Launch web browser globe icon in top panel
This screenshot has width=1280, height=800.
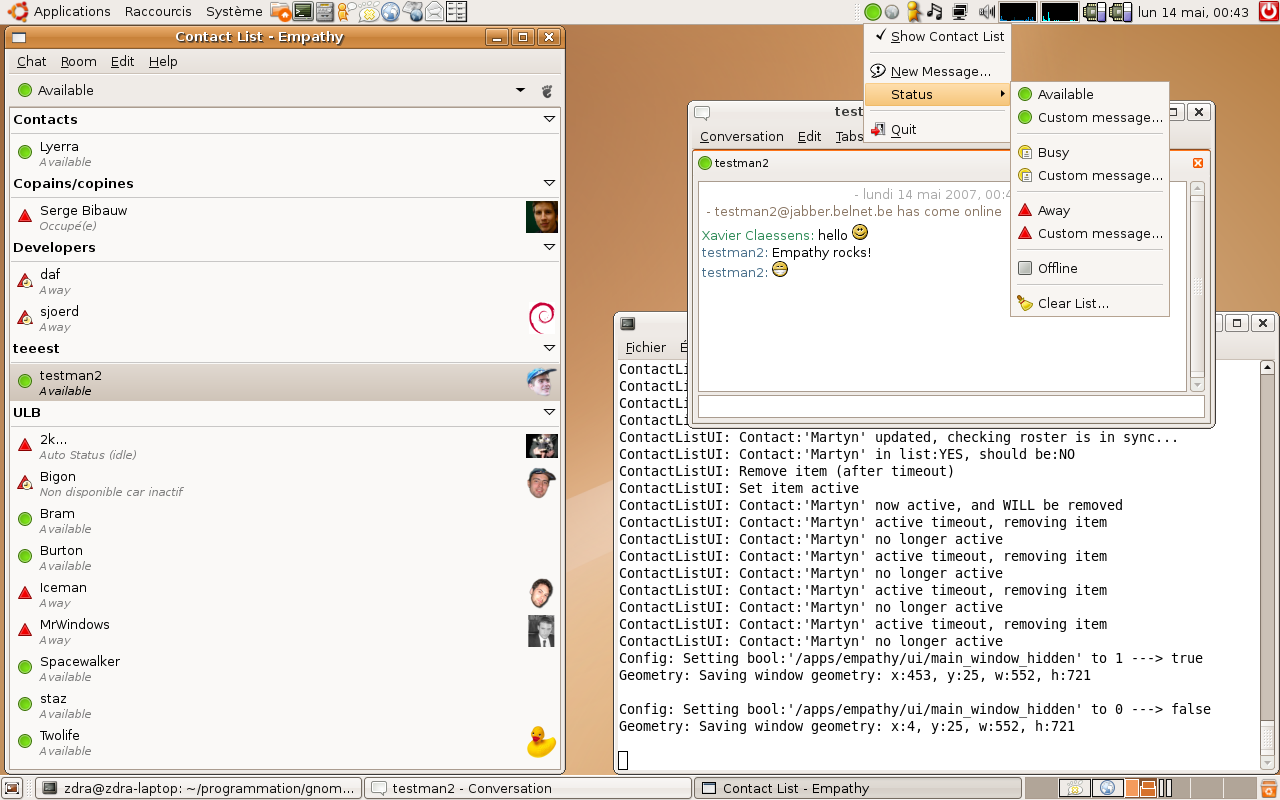[x=391, y=12]
